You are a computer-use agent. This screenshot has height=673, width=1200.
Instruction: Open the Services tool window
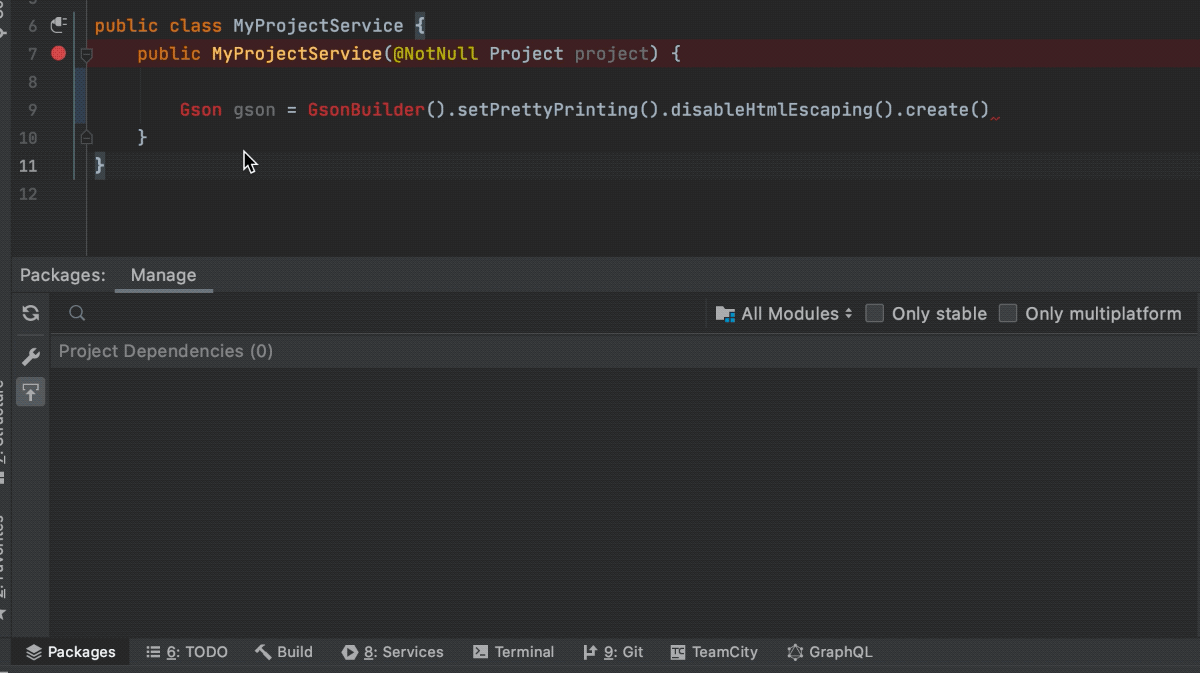(x=393, y=652)
